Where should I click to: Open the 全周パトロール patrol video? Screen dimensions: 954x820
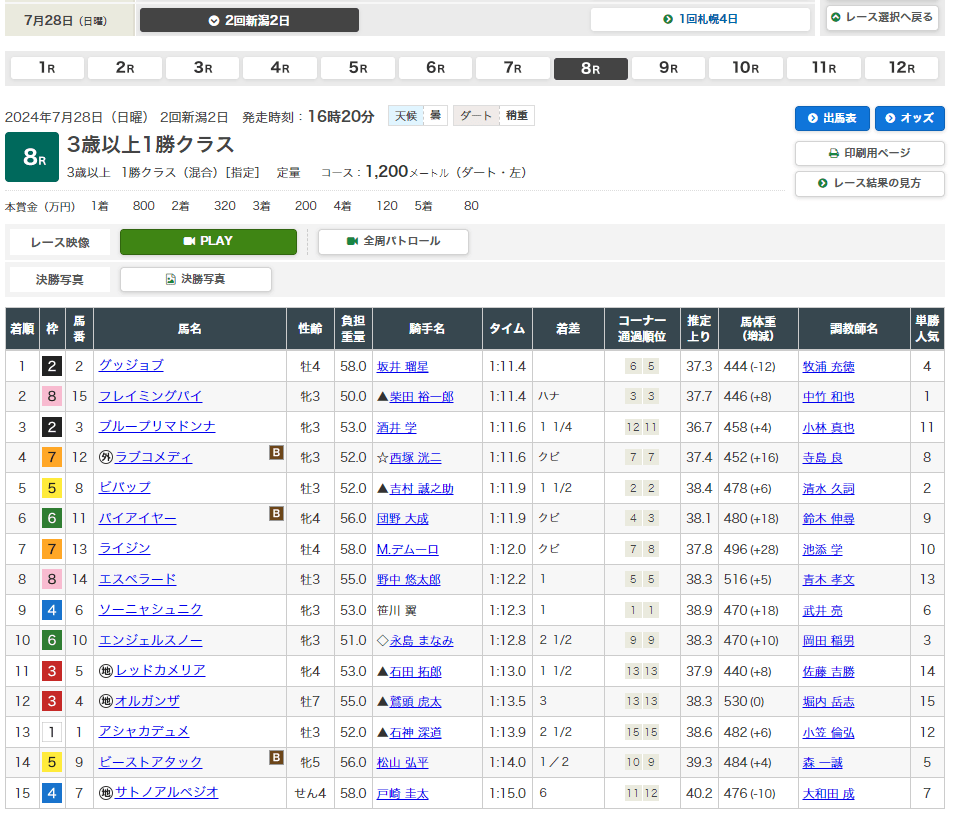tap(393, 242)
